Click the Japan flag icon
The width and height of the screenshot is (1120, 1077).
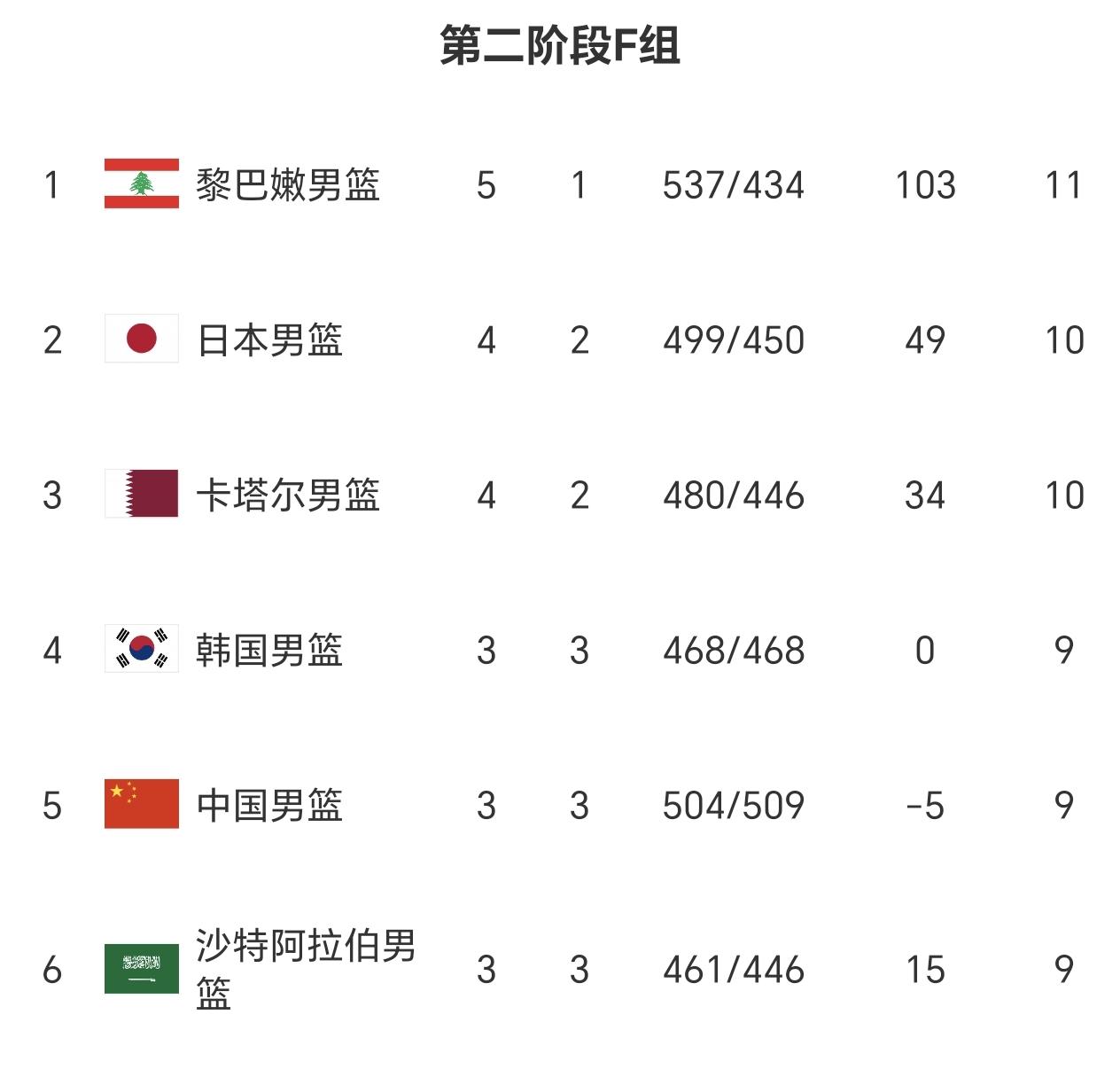coord(142,339)
